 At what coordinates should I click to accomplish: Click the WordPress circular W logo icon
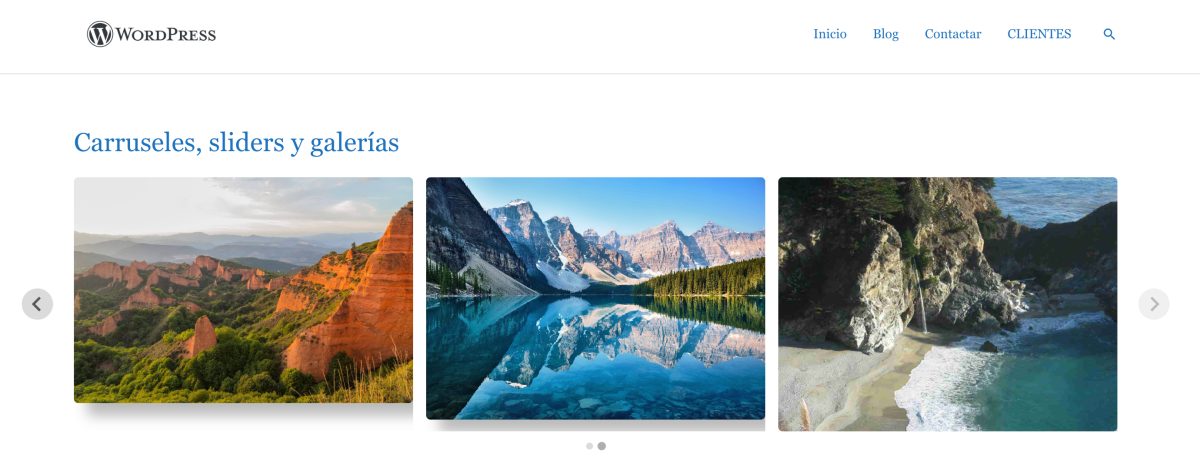pyautogui.click(x=100, y=34)
